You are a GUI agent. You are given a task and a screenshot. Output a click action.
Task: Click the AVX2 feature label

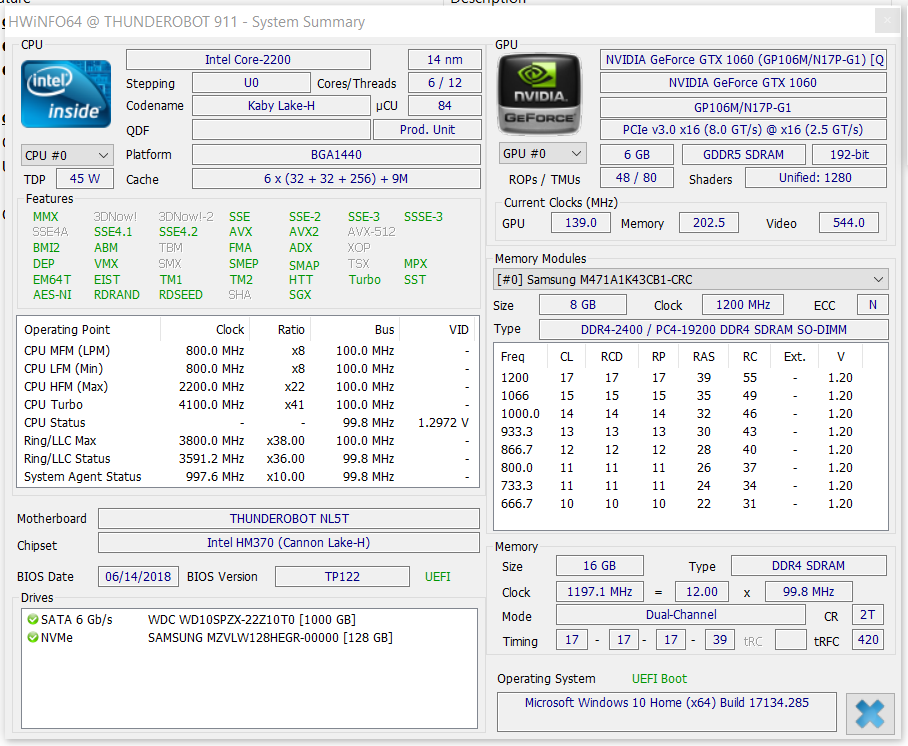[x=303, y=232]
